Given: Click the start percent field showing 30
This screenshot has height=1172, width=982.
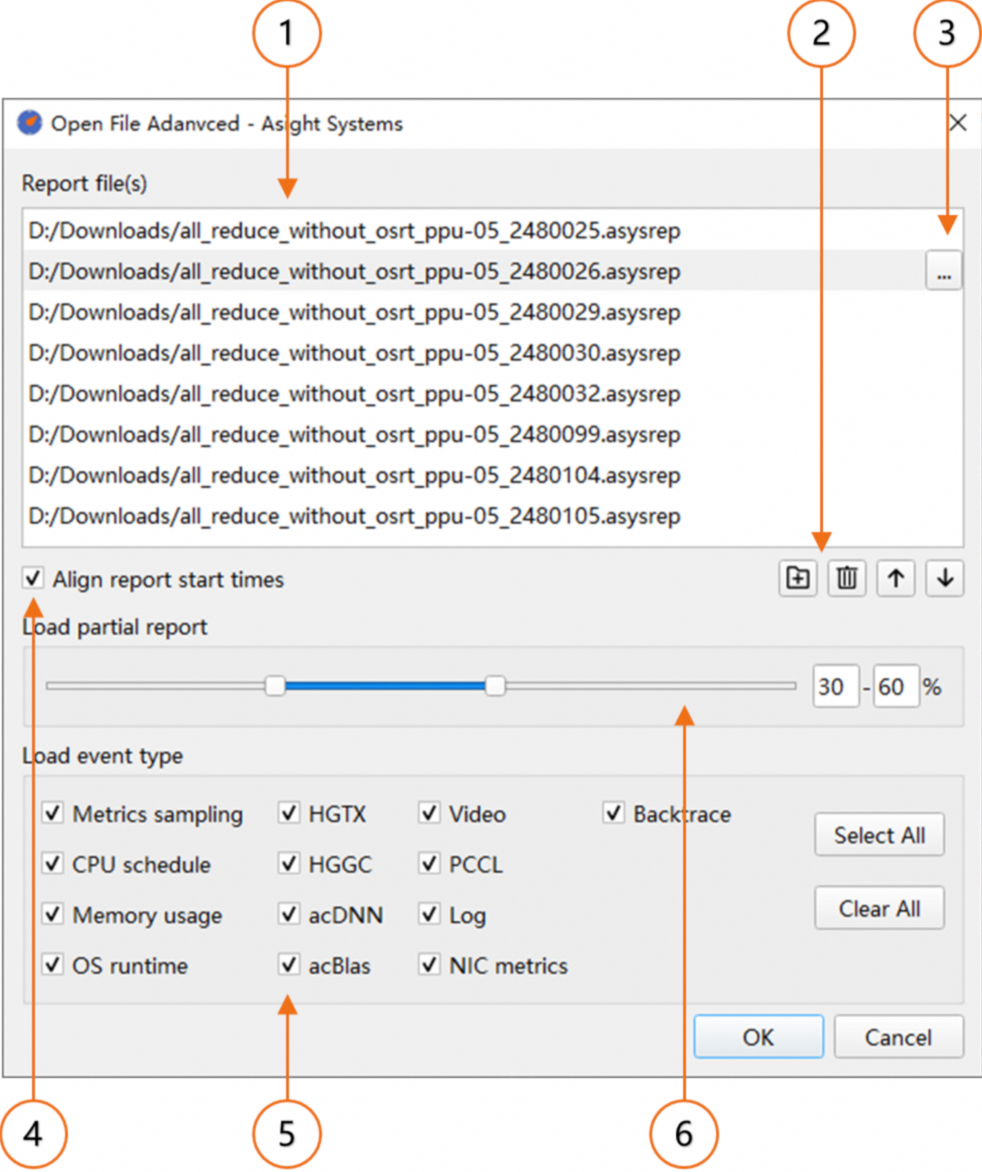Looking at the screenshot, I should (836, 686).
